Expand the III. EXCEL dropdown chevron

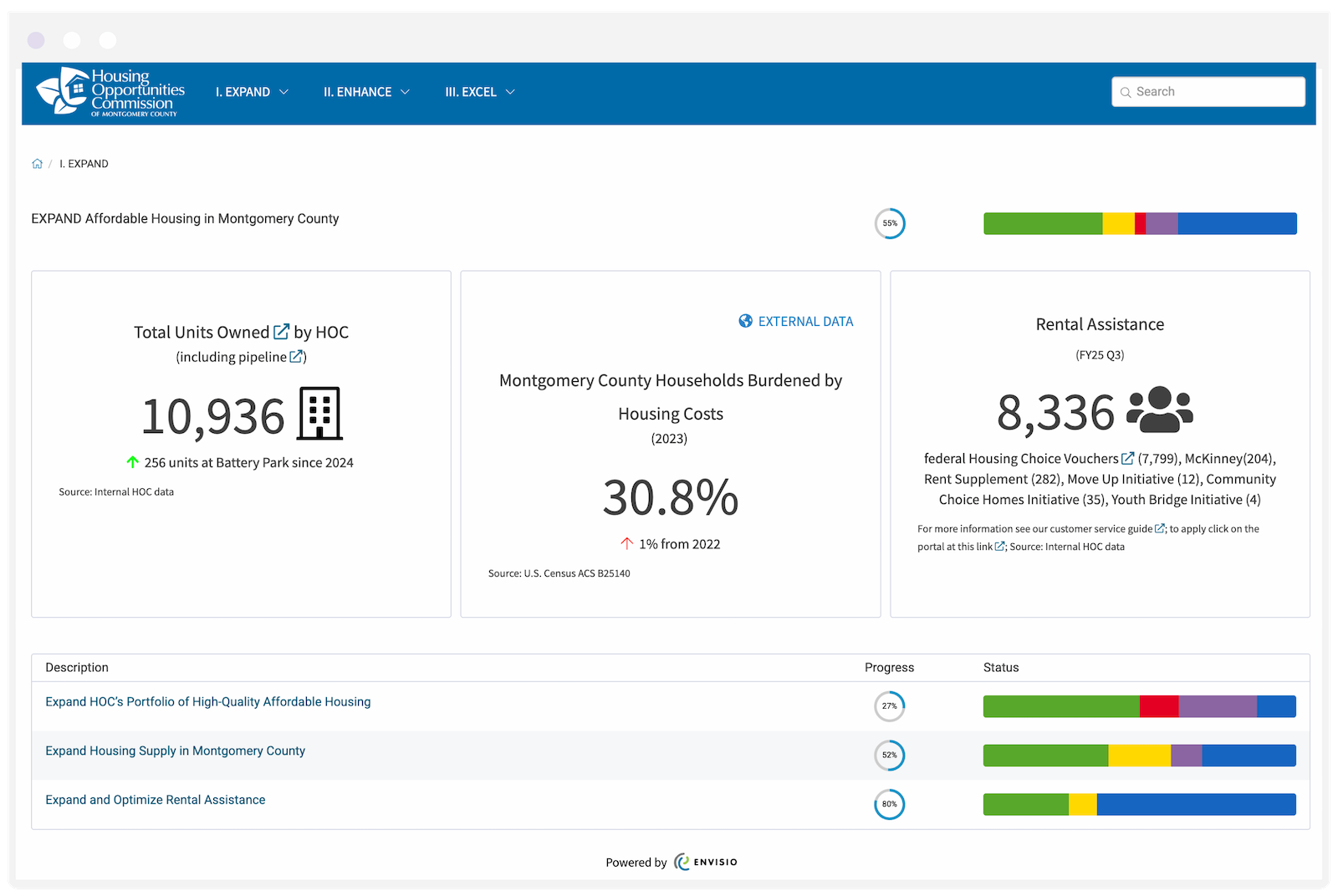click(512, 92)
